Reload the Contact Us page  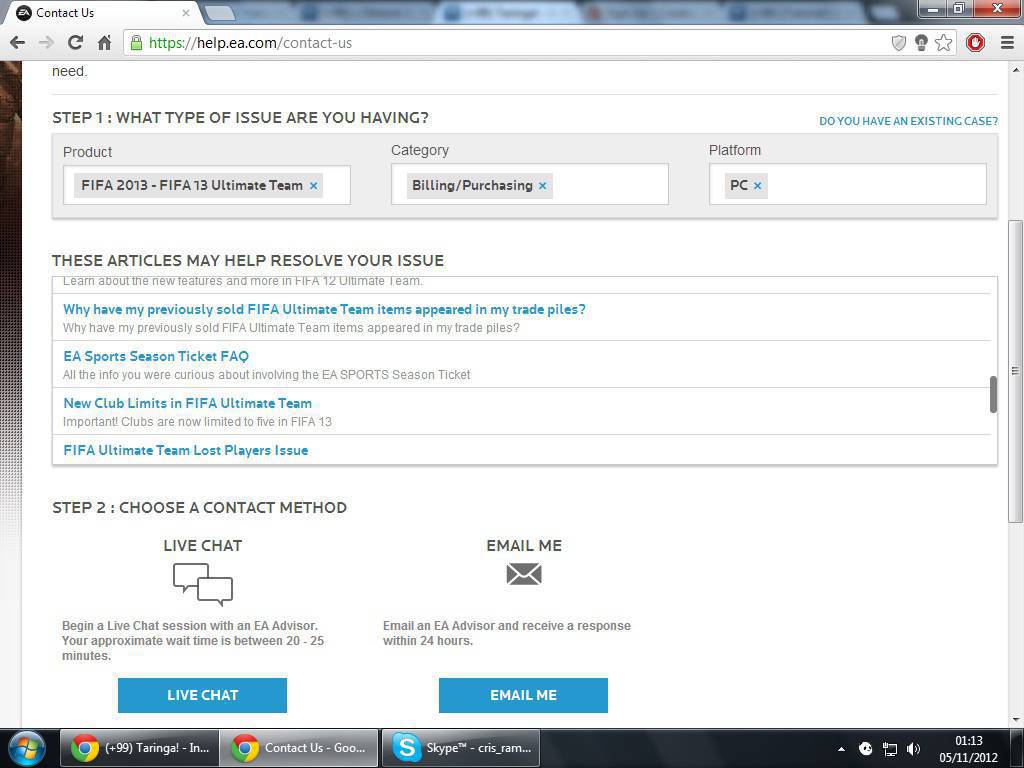pyautogui.click(x=76, y=43)
